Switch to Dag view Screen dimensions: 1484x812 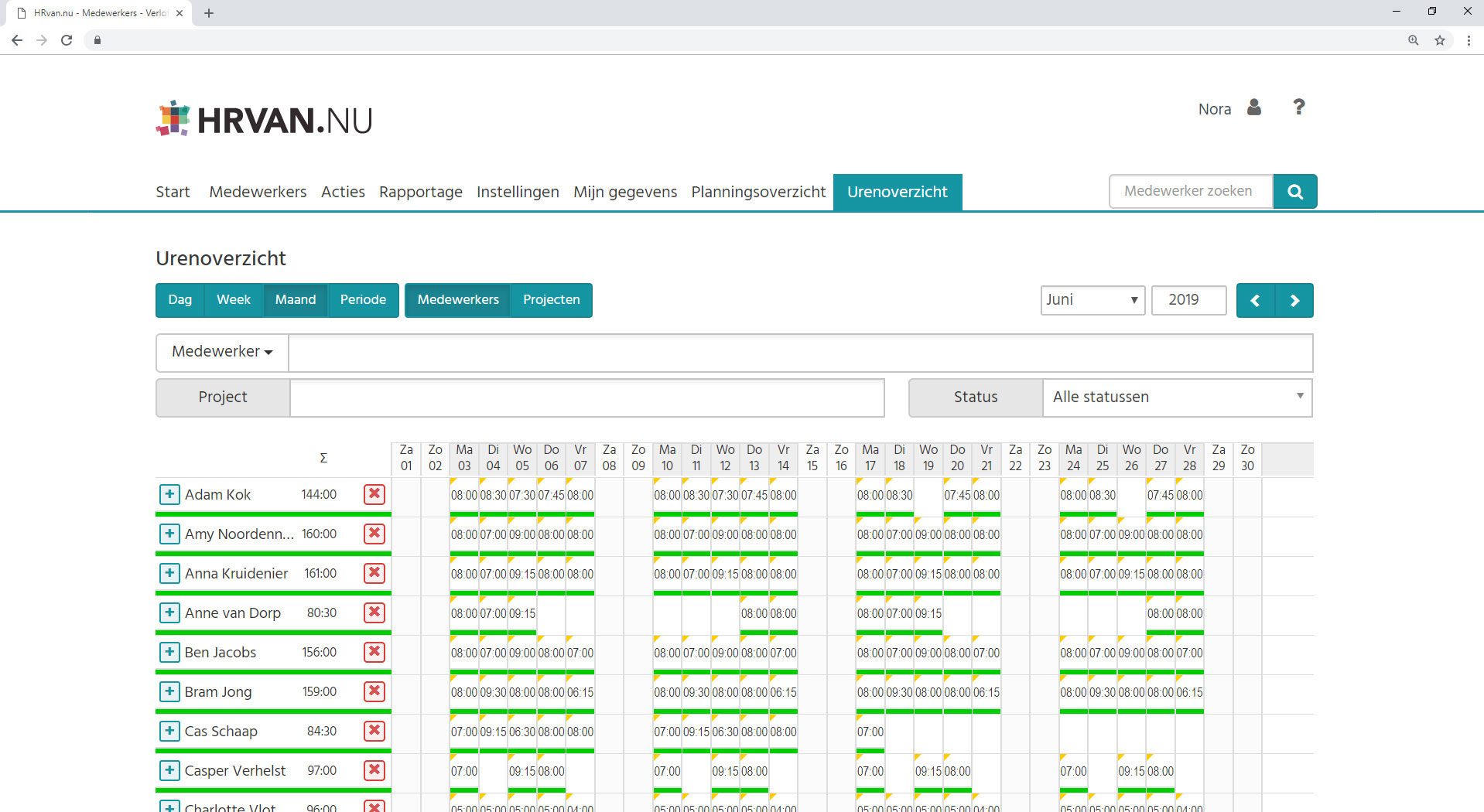[180, 300]
